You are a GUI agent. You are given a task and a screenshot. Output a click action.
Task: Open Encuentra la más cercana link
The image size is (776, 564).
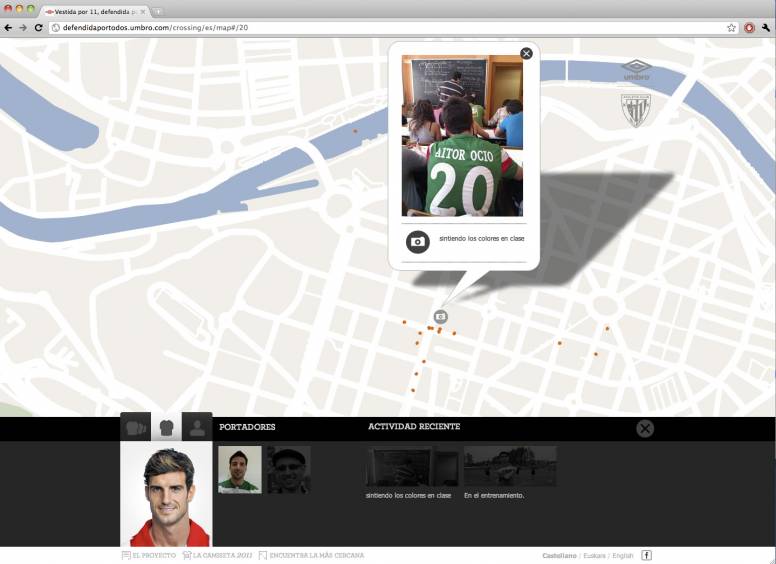[x=311, y=555]
